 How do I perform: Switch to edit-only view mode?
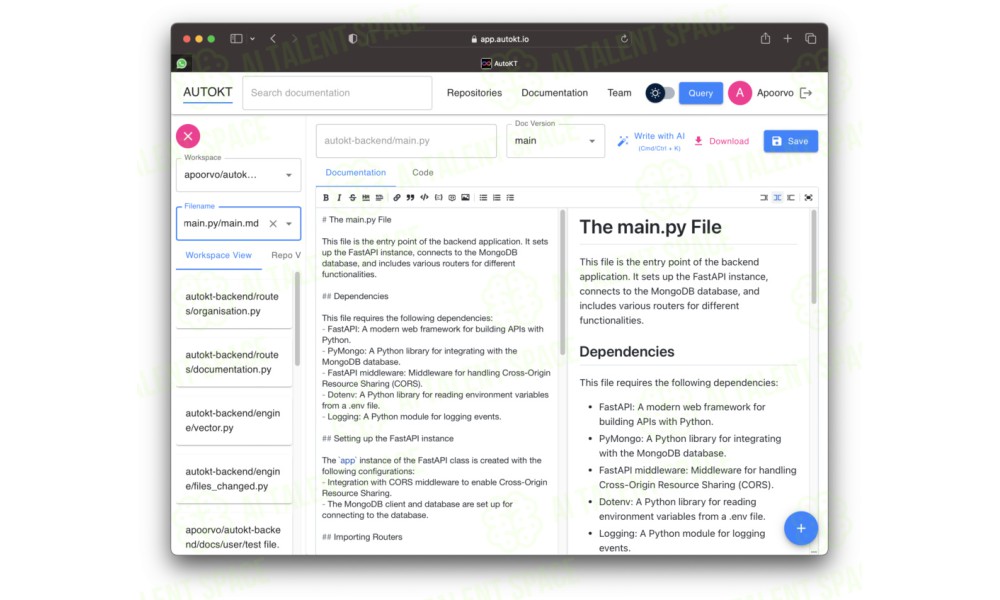pyautogui.click(x=764, y=198)
